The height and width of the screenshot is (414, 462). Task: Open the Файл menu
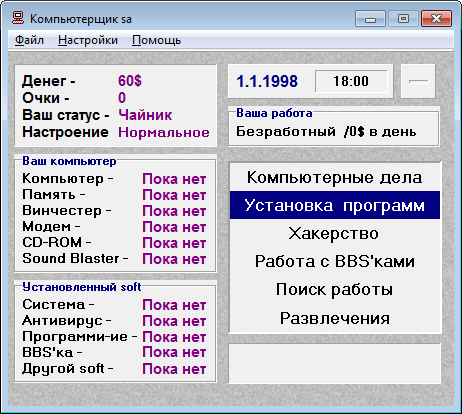click(29, 40)
